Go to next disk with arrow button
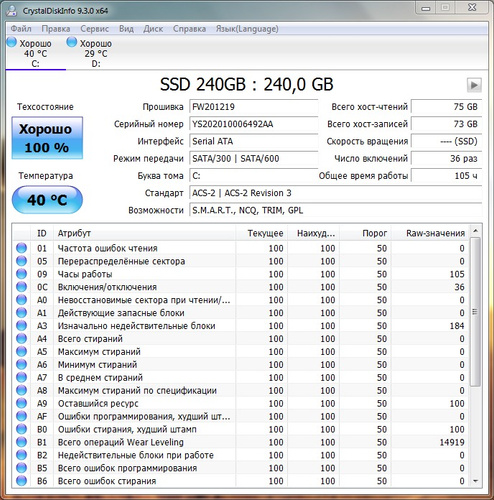The width and height of the screenshot is (494, 500). click(x=474, y=85)
